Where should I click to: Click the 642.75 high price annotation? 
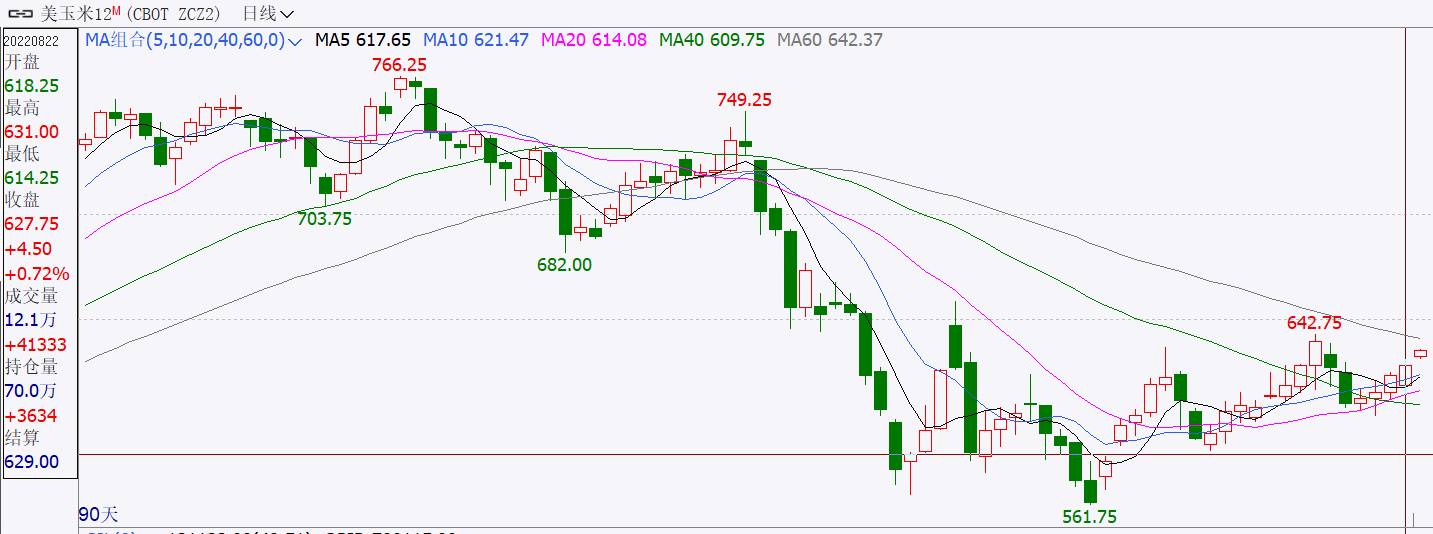[x=1314, y=323]
